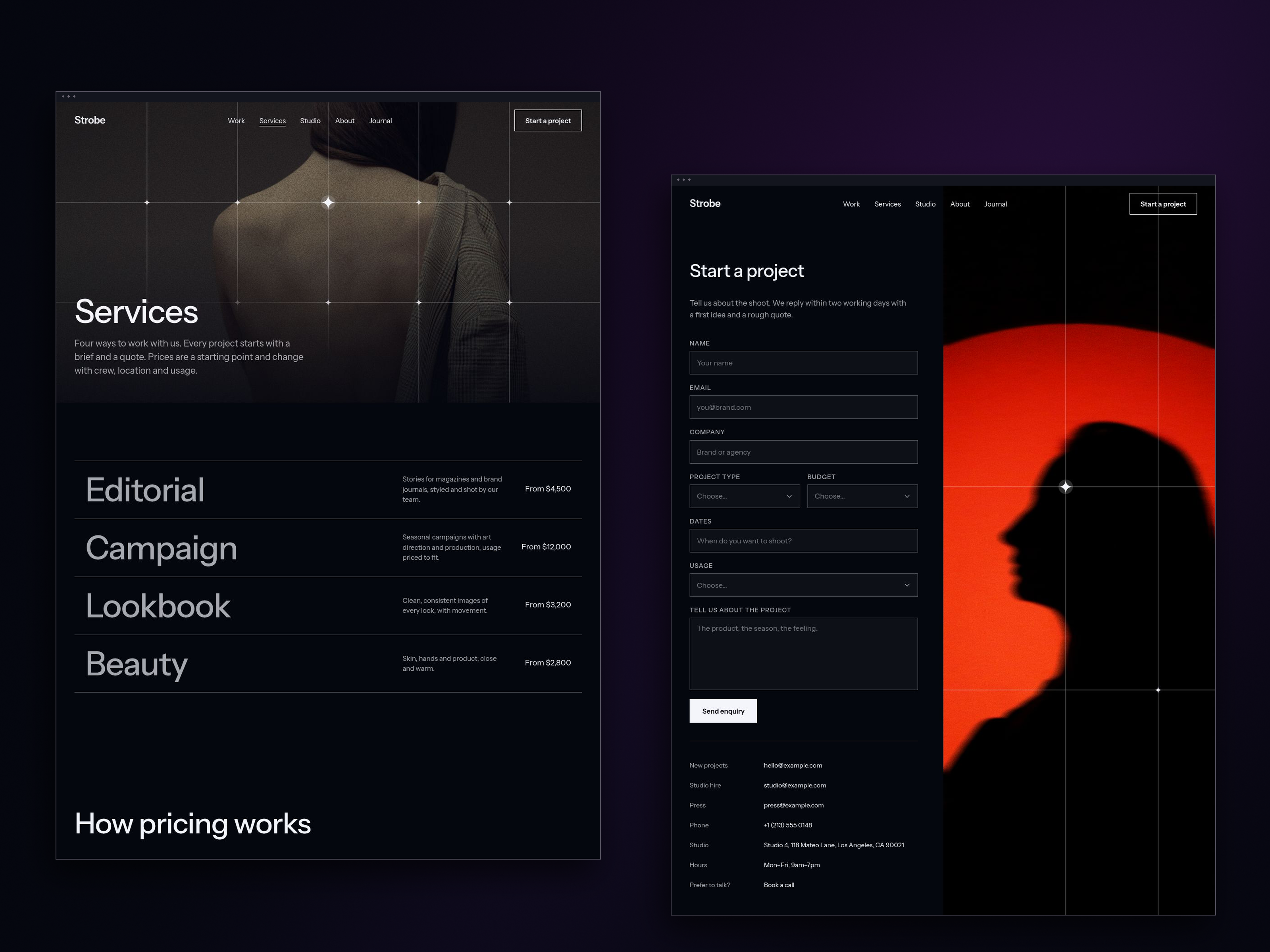Image resolution: width=1270 pixels, height=952 pixels.
Task: Click Start a project button in Services window
Action: [548, 121]
